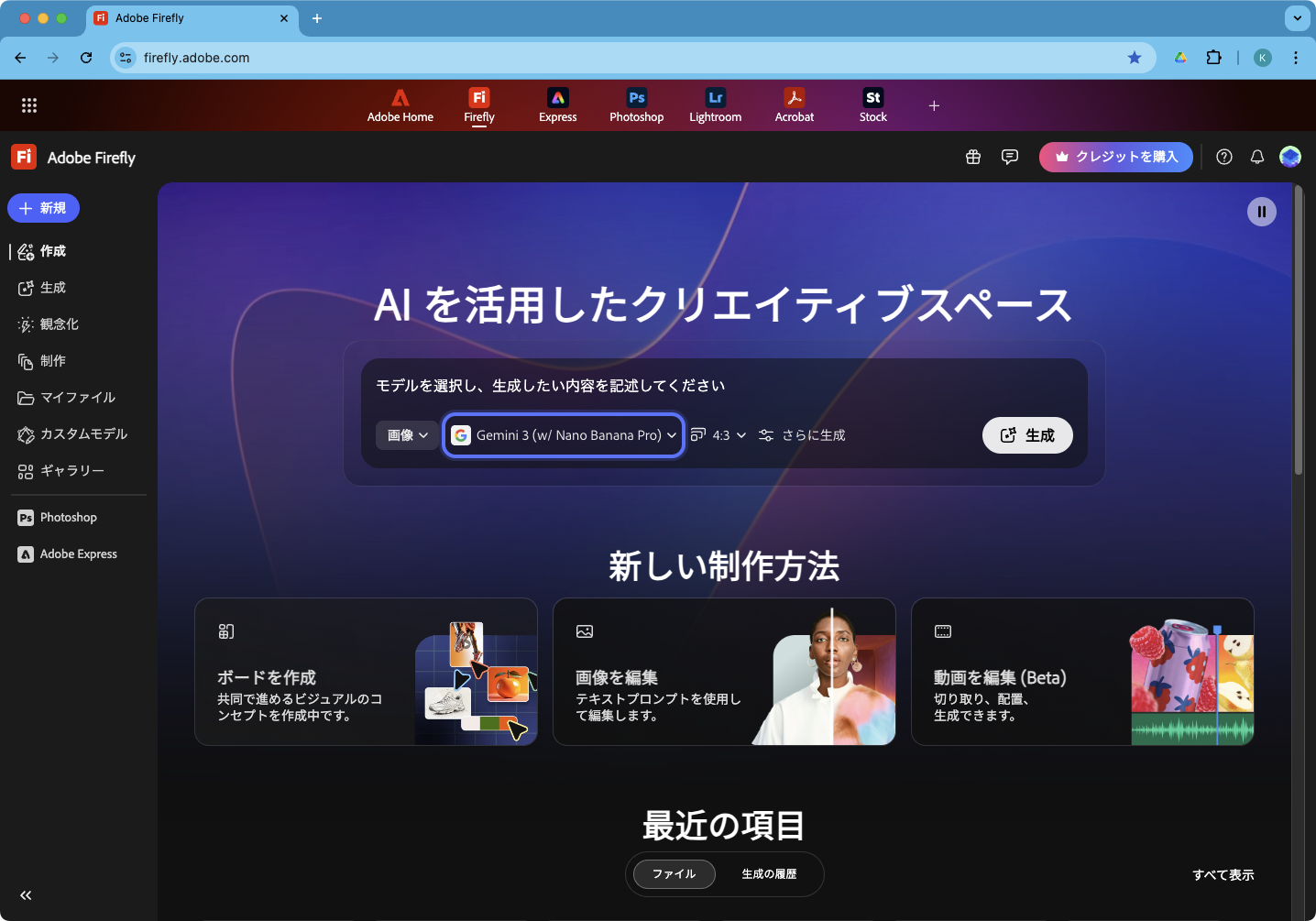
Task: Switch to the 生成の履歴 tab
Action: 769,874
